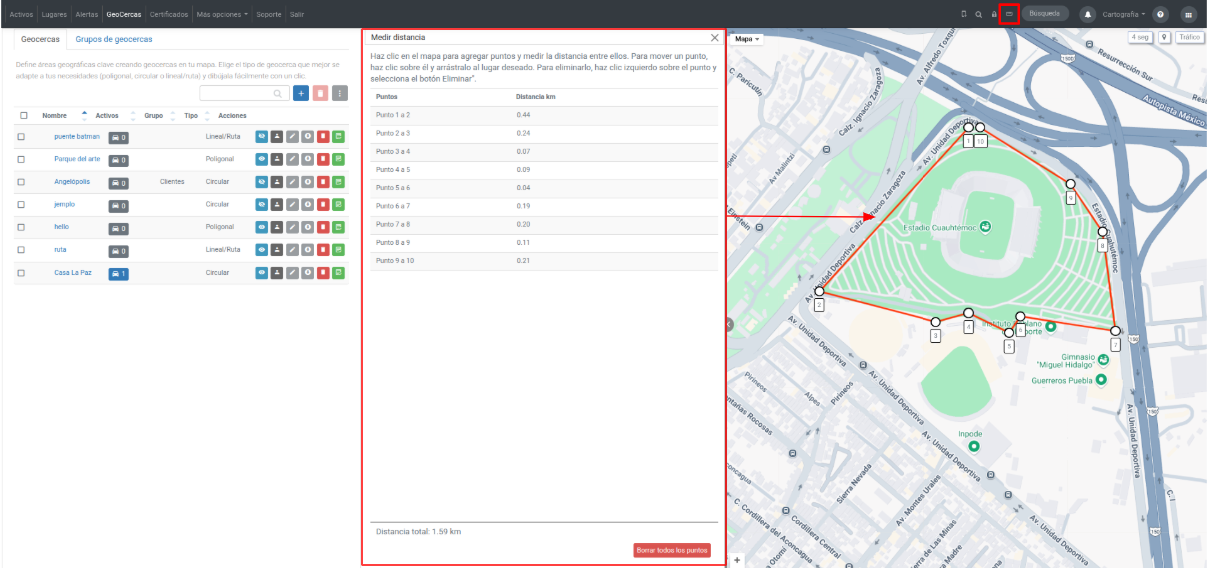Open the Más opciones menu
Screen dimensions: 1208x568
coord(223,15)
